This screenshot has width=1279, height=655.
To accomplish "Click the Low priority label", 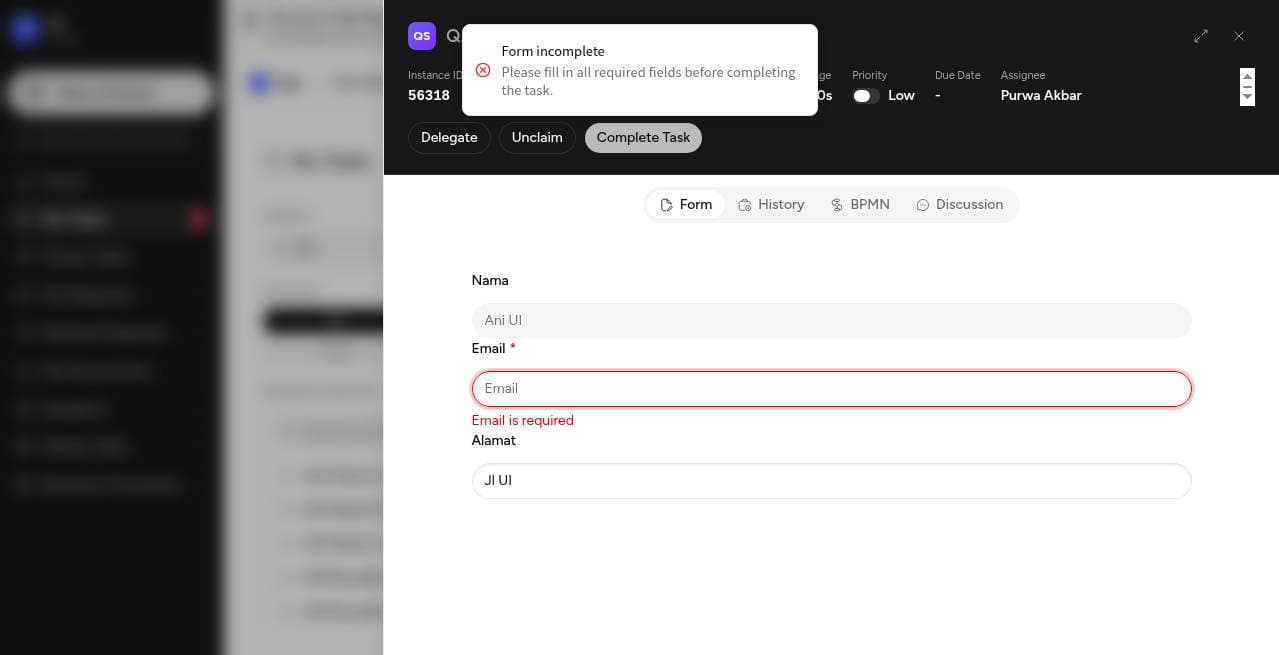I will 901,96.
